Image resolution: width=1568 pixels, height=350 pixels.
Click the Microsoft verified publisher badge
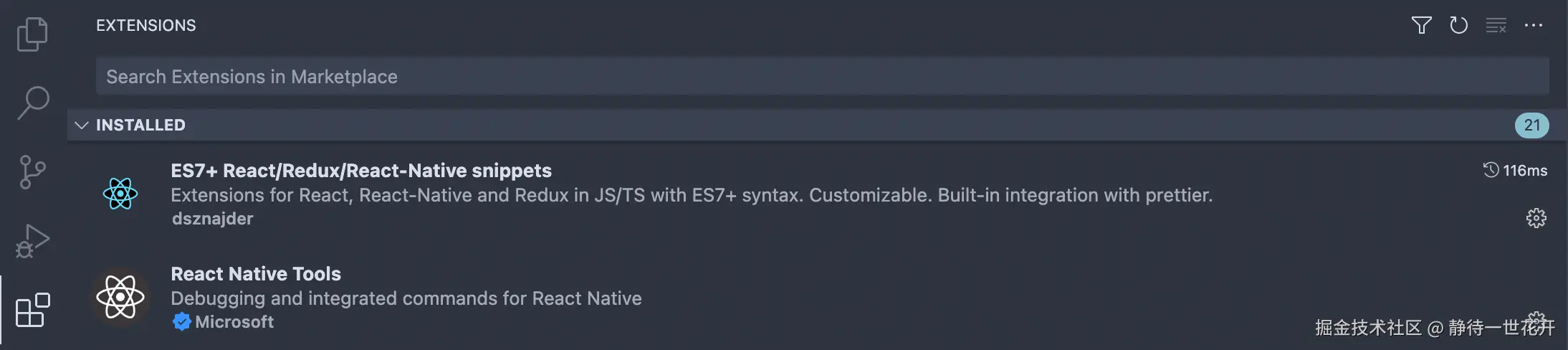click(x=182, y=322)
